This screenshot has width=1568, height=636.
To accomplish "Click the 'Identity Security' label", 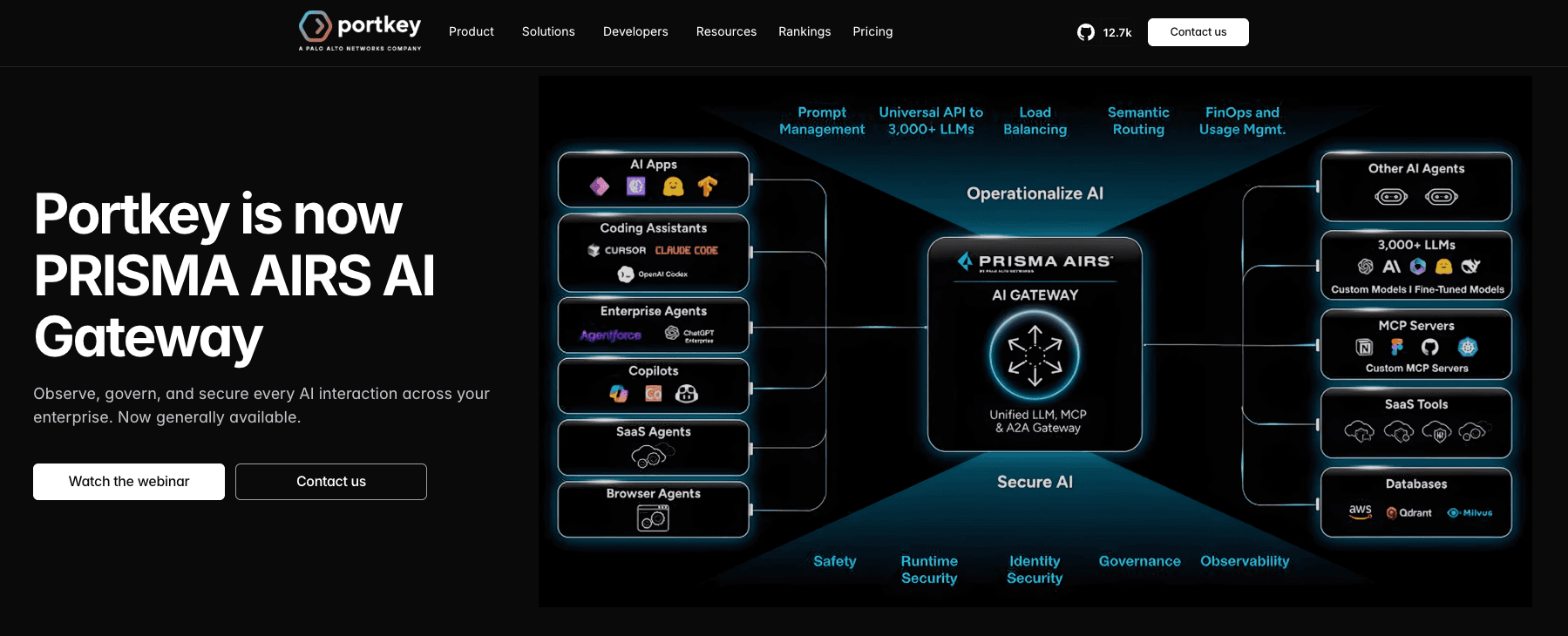I will (x=1035, y=570).
